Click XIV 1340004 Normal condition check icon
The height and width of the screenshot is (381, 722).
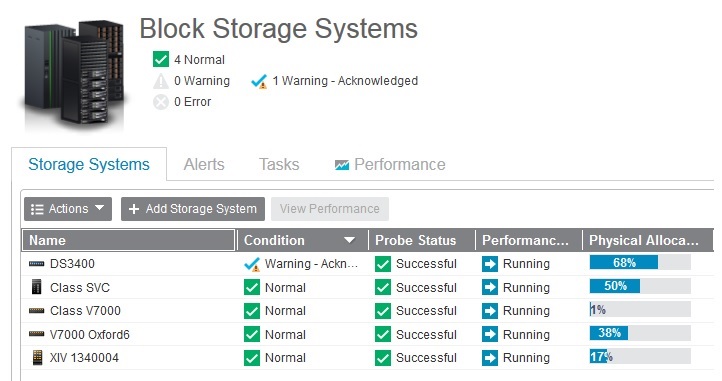point(252,358)
